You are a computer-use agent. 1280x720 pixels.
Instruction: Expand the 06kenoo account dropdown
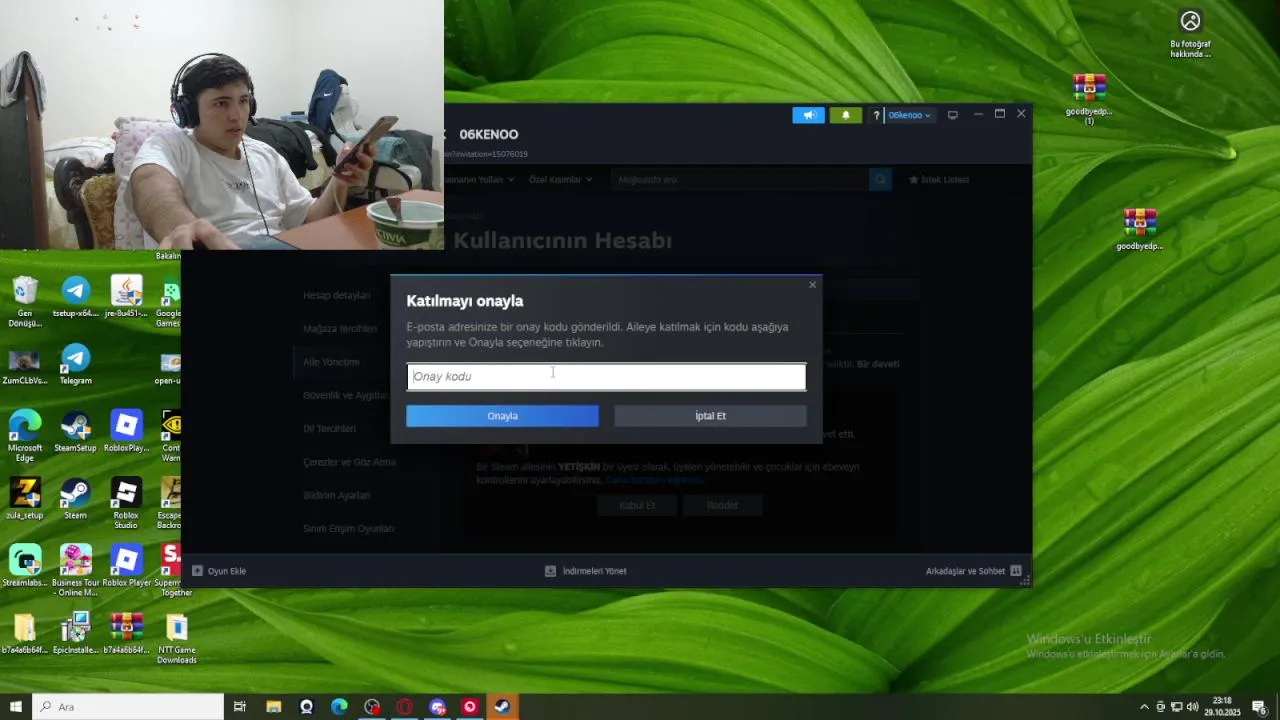(910, 115)
